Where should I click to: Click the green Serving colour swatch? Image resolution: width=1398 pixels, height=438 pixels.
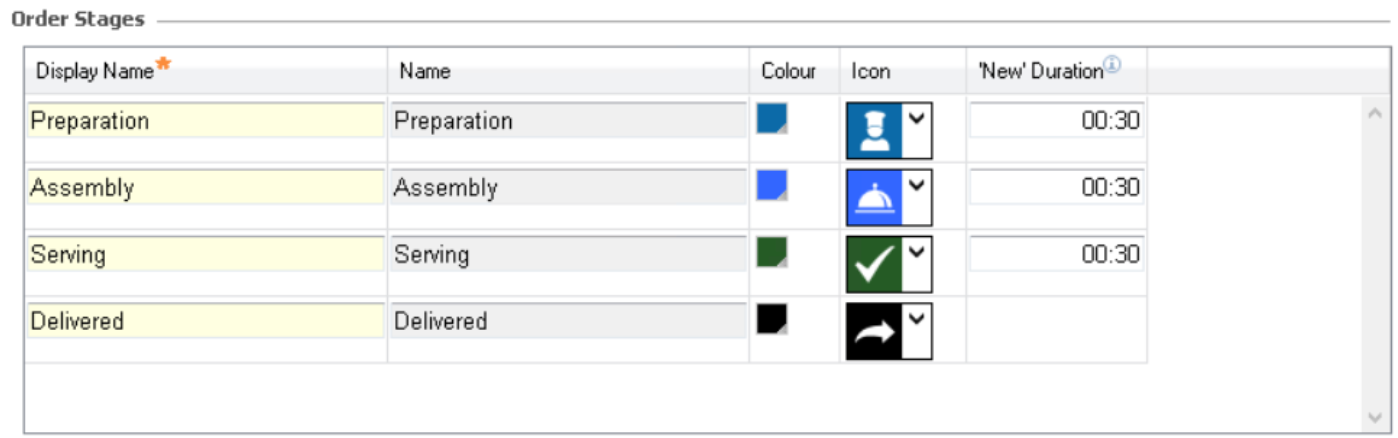coord(772,252)
